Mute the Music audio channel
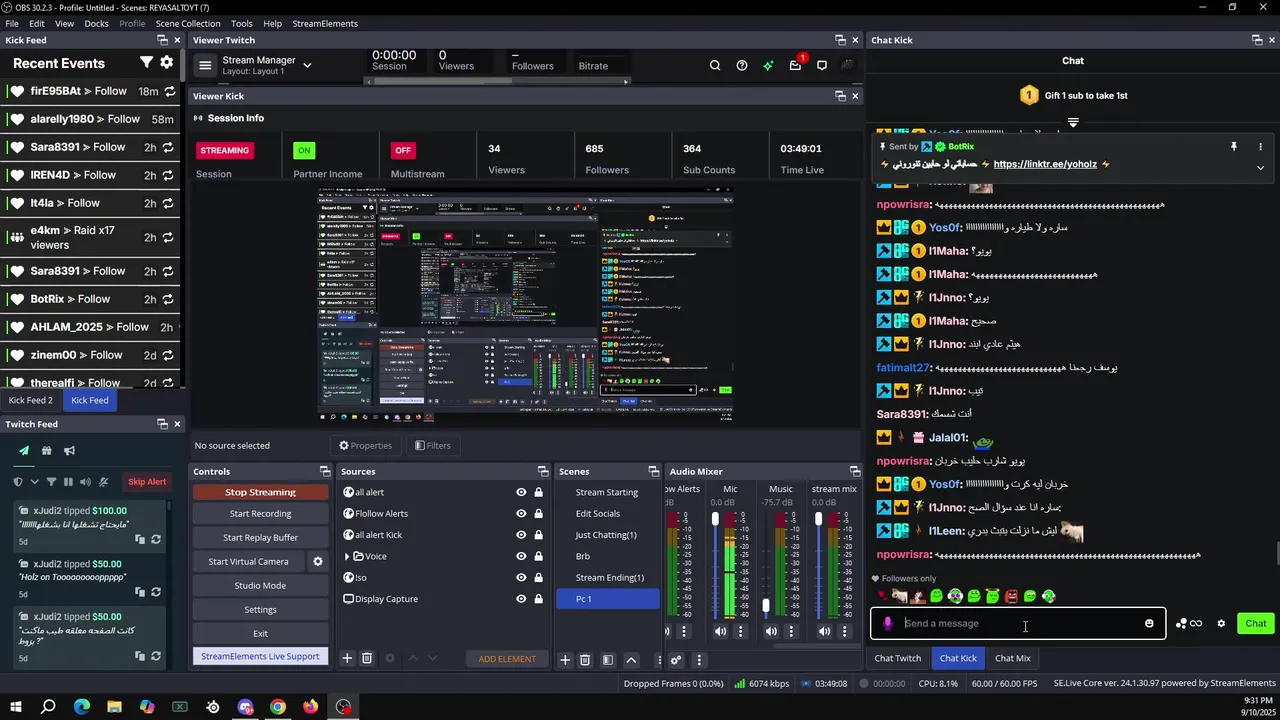 click(771, 631)
